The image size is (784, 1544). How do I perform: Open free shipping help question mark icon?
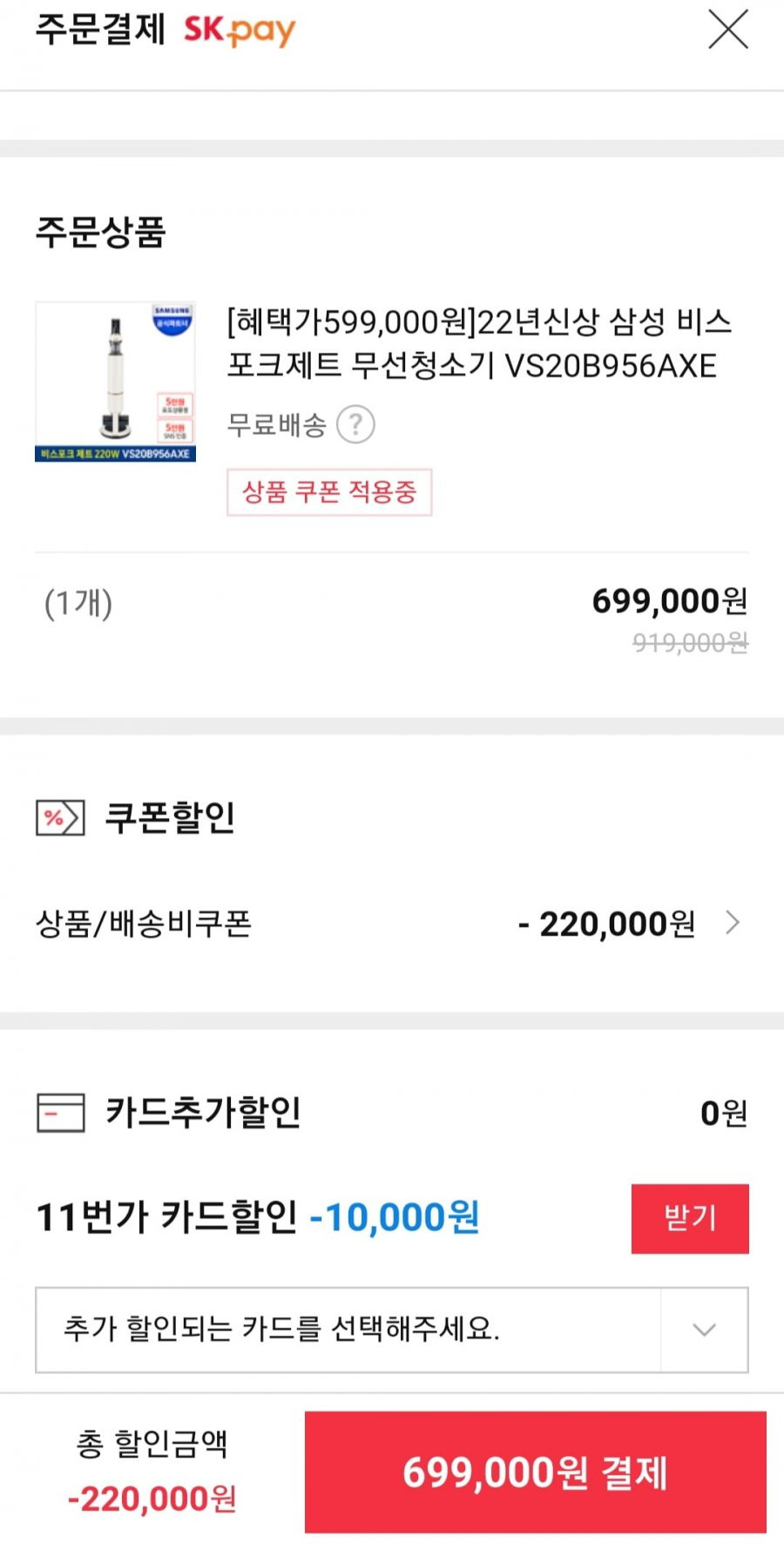click(x=355, y=425)
